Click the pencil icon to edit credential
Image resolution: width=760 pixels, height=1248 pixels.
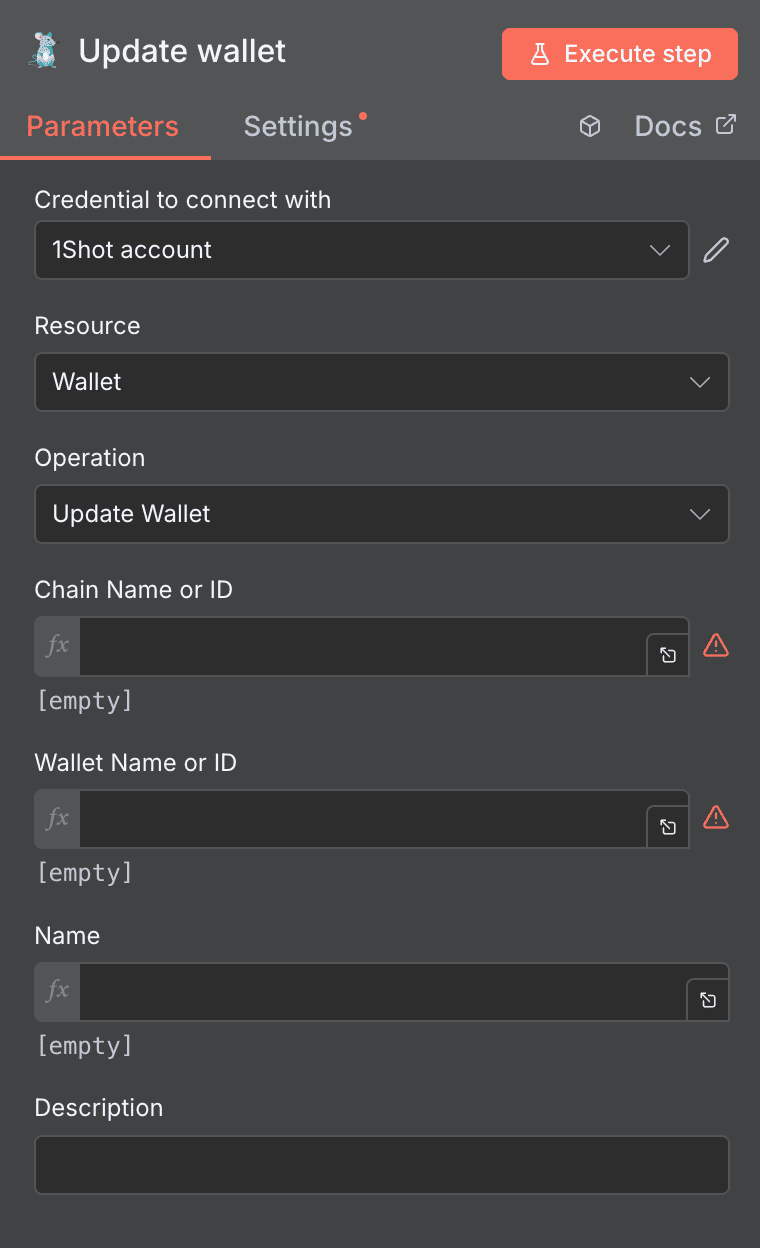click(x=716, y=249)
